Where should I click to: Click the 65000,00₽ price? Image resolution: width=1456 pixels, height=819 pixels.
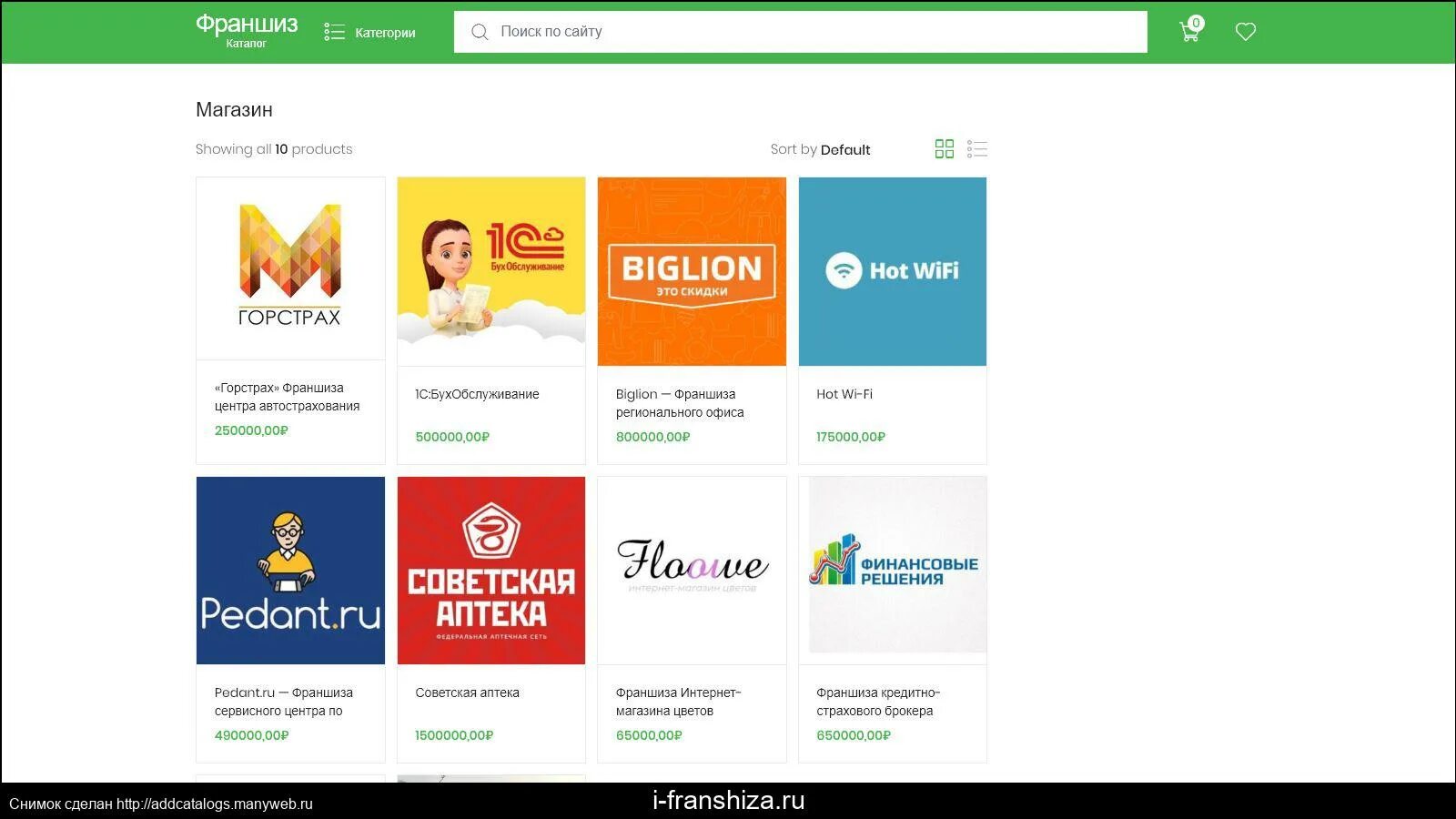pos(649,735)
